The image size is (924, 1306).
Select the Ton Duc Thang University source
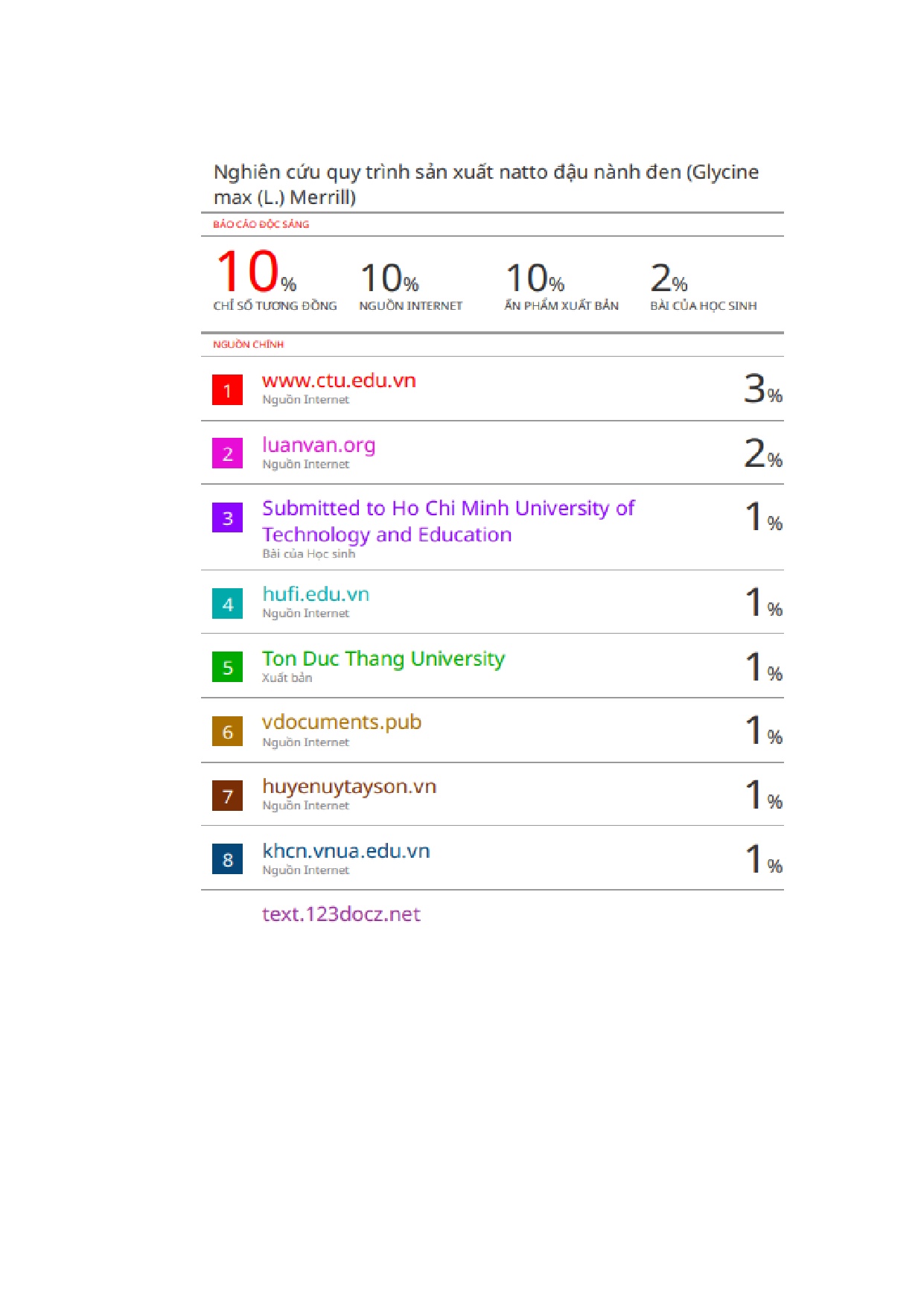coord(383,659)
